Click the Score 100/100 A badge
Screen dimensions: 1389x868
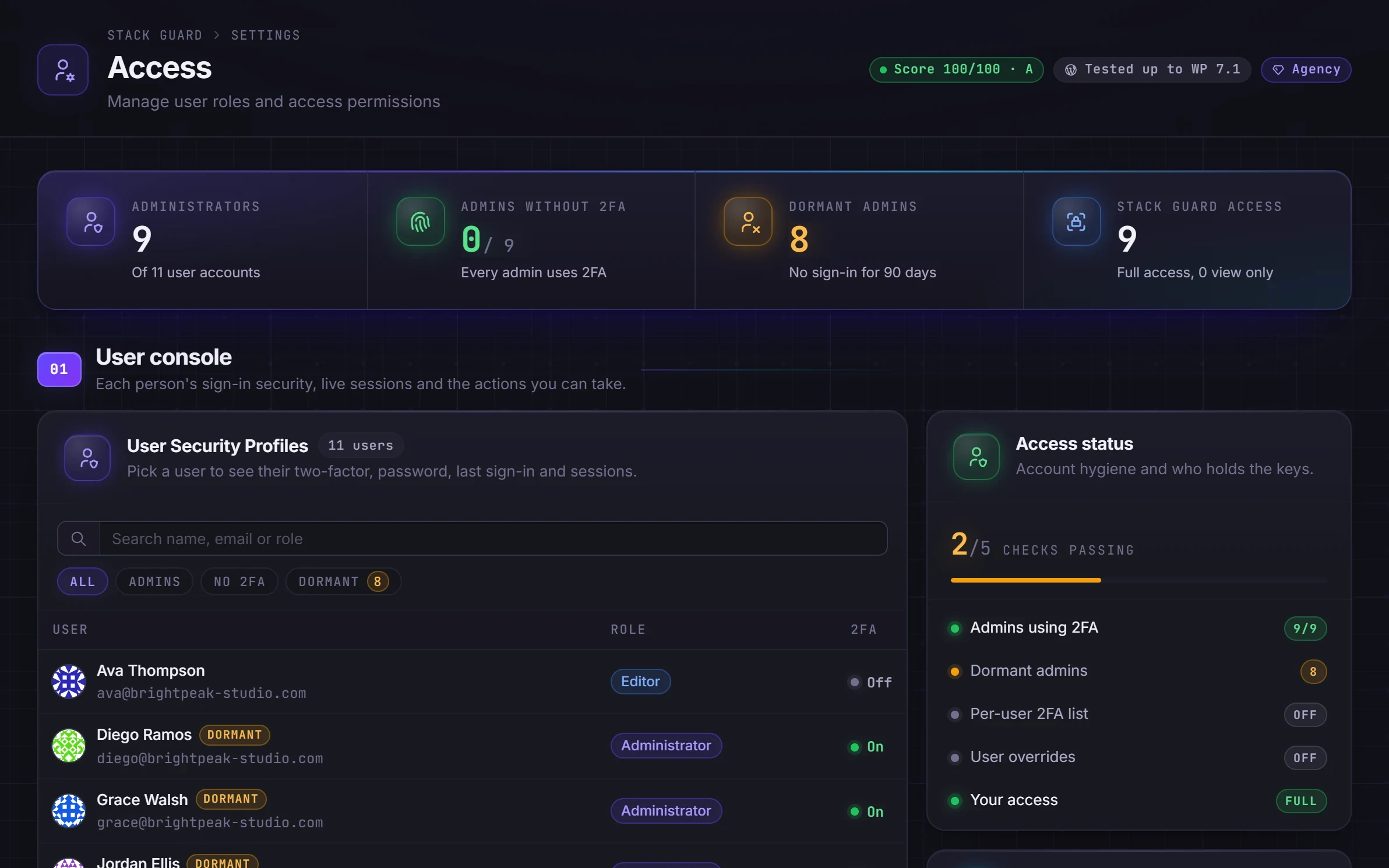[957, 70]
